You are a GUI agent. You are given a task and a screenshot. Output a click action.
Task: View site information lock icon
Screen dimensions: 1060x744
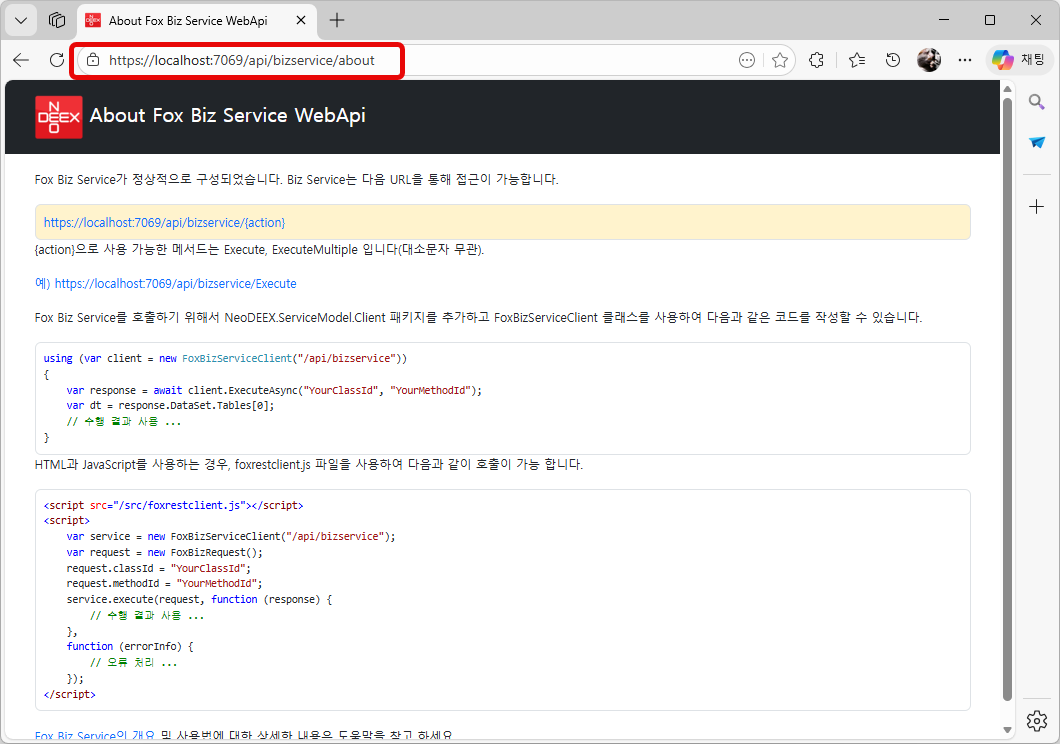[93, 60]
